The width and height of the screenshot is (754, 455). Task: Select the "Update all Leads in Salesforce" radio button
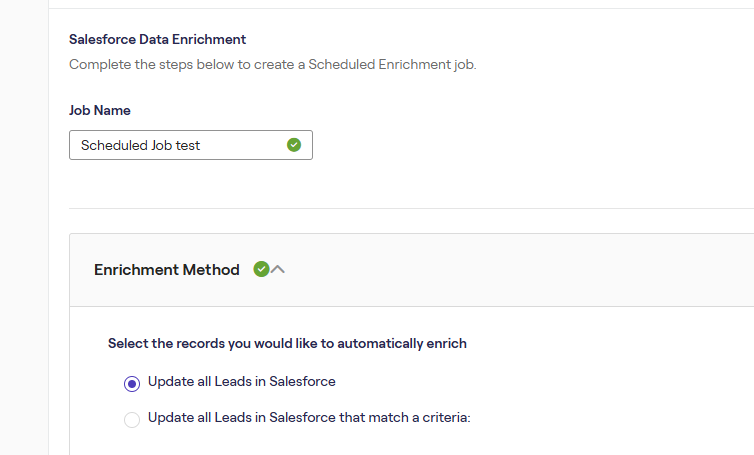[132, 383]
